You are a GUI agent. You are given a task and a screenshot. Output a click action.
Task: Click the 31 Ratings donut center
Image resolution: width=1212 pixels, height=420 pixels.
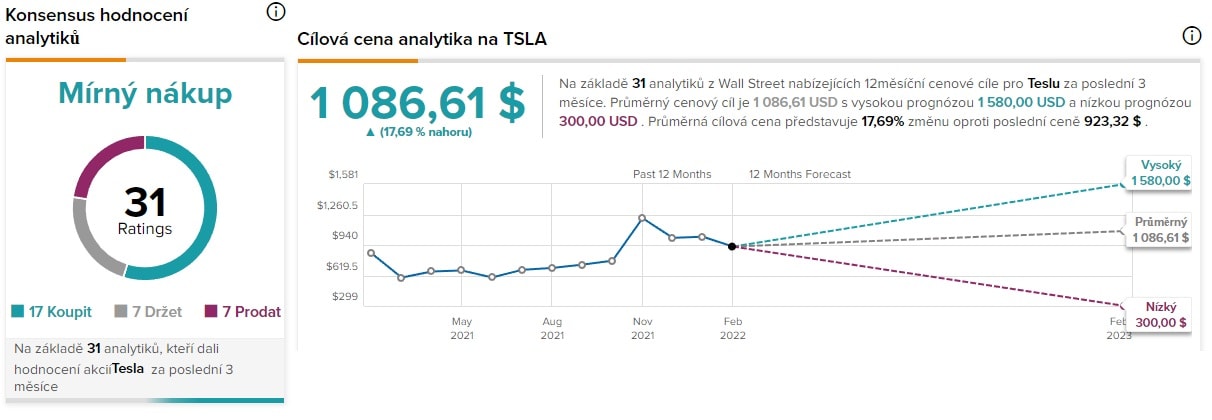145,209
